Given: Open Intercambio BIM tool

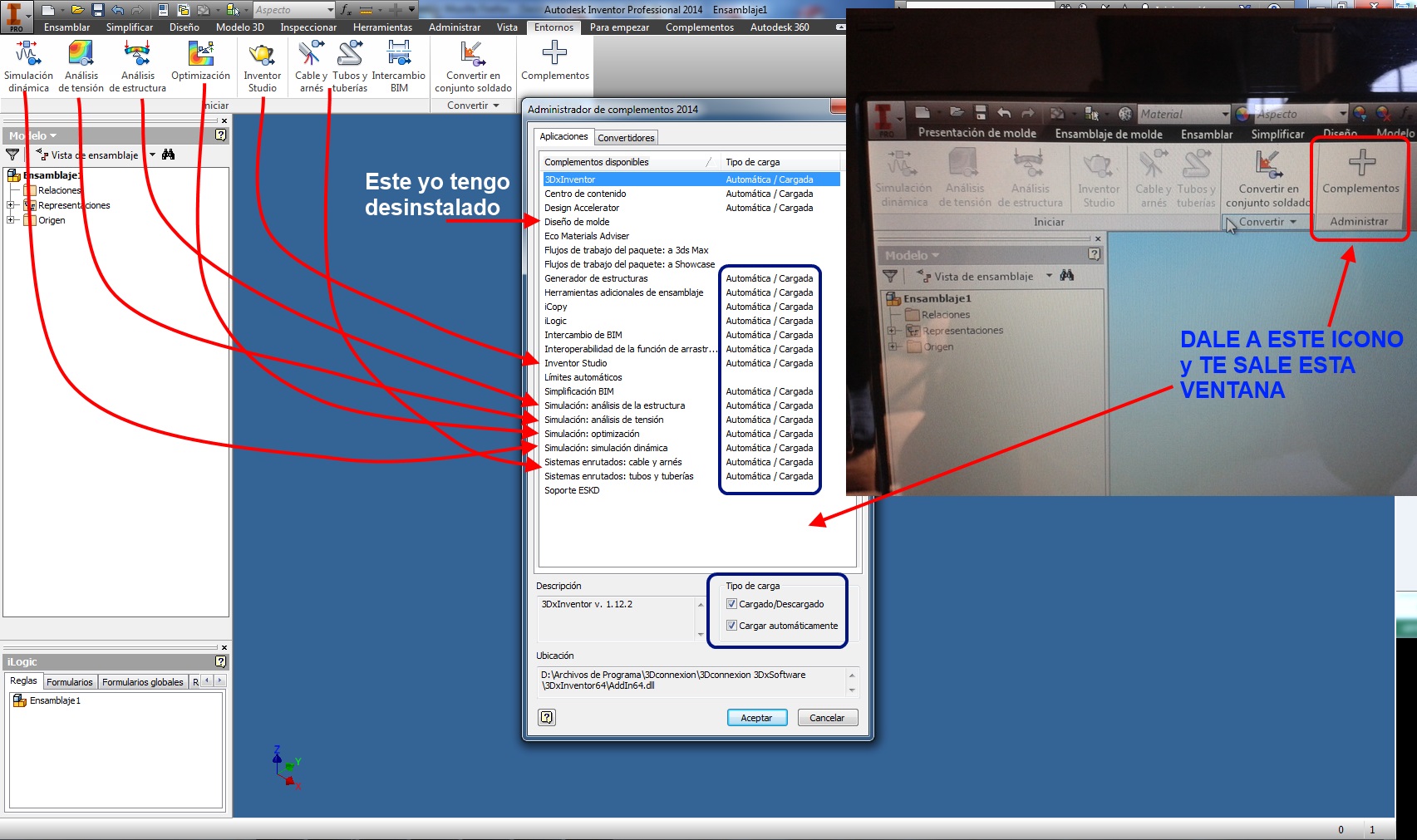Looking at the screenshot, I should 398,66.
